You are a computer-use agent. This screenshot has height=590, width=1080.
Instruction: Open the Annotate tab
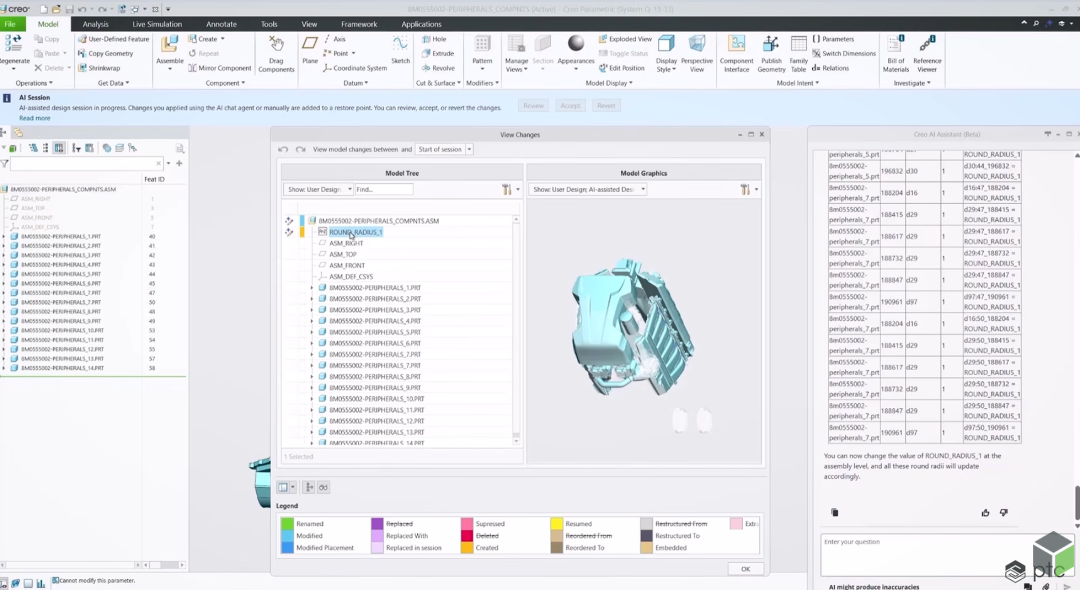(221, 24)
